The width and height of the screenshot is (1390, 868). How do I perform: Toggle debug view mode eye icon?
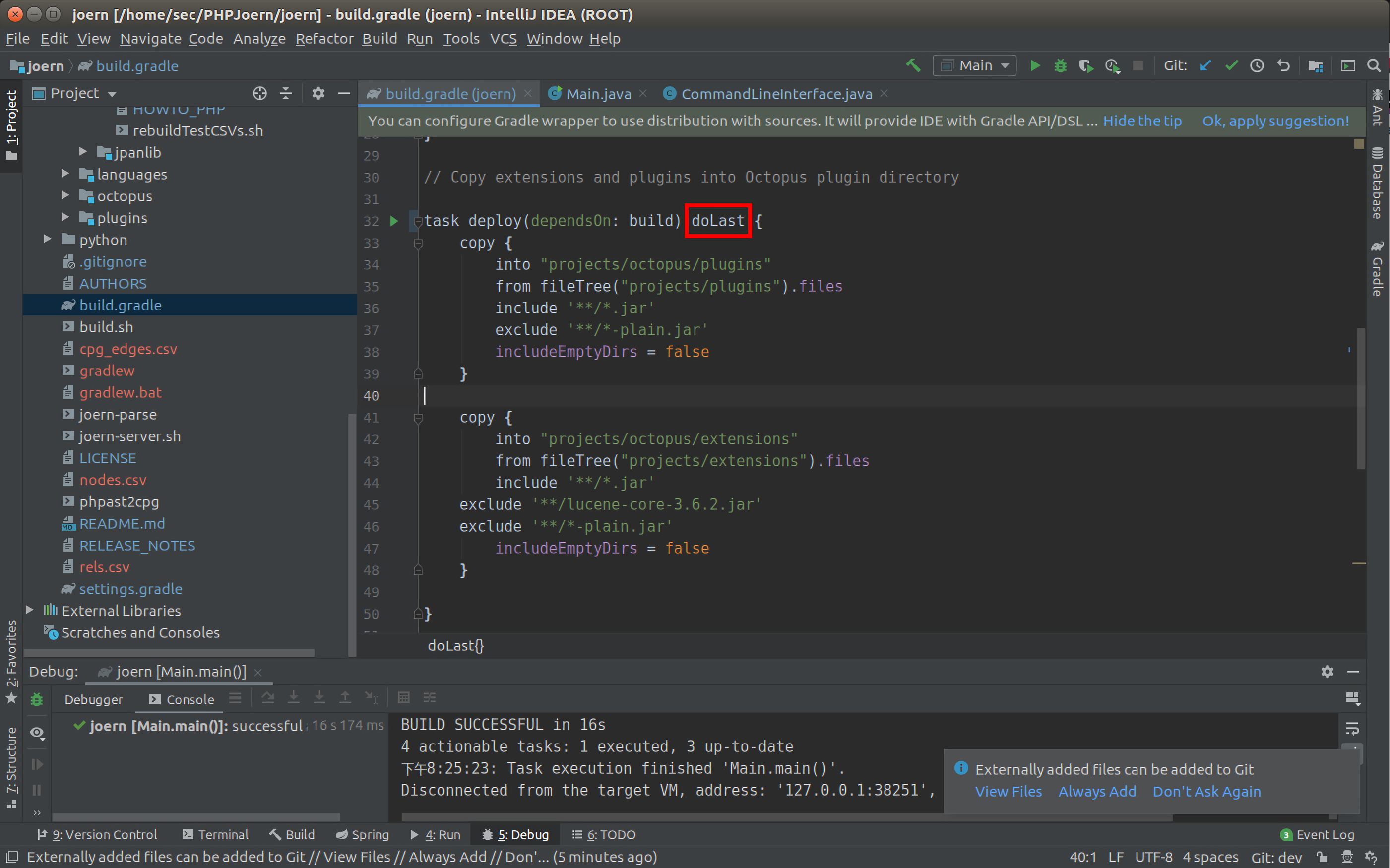pos(37,732)
